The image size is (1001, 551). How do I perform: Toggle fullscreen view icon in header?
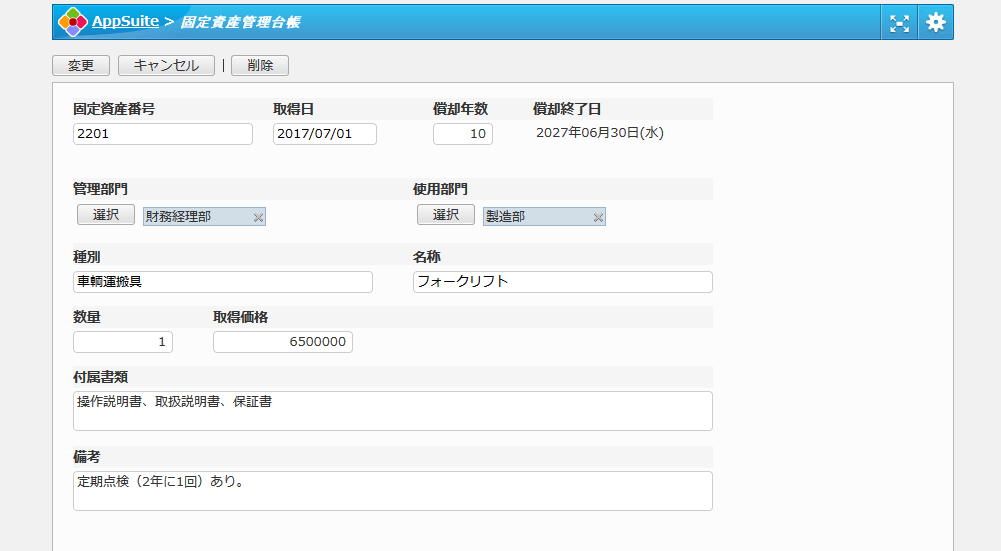click(900, 23)
